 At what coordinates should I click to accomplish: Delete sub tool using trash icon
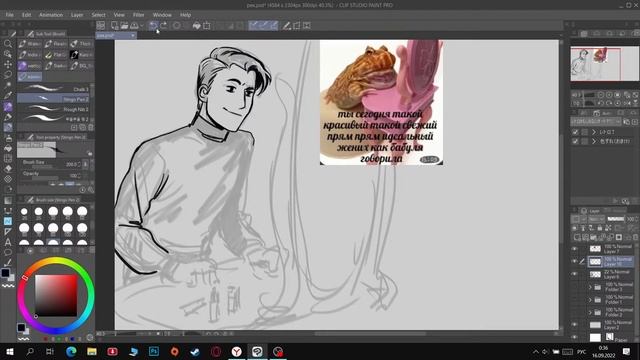[91, 127]
